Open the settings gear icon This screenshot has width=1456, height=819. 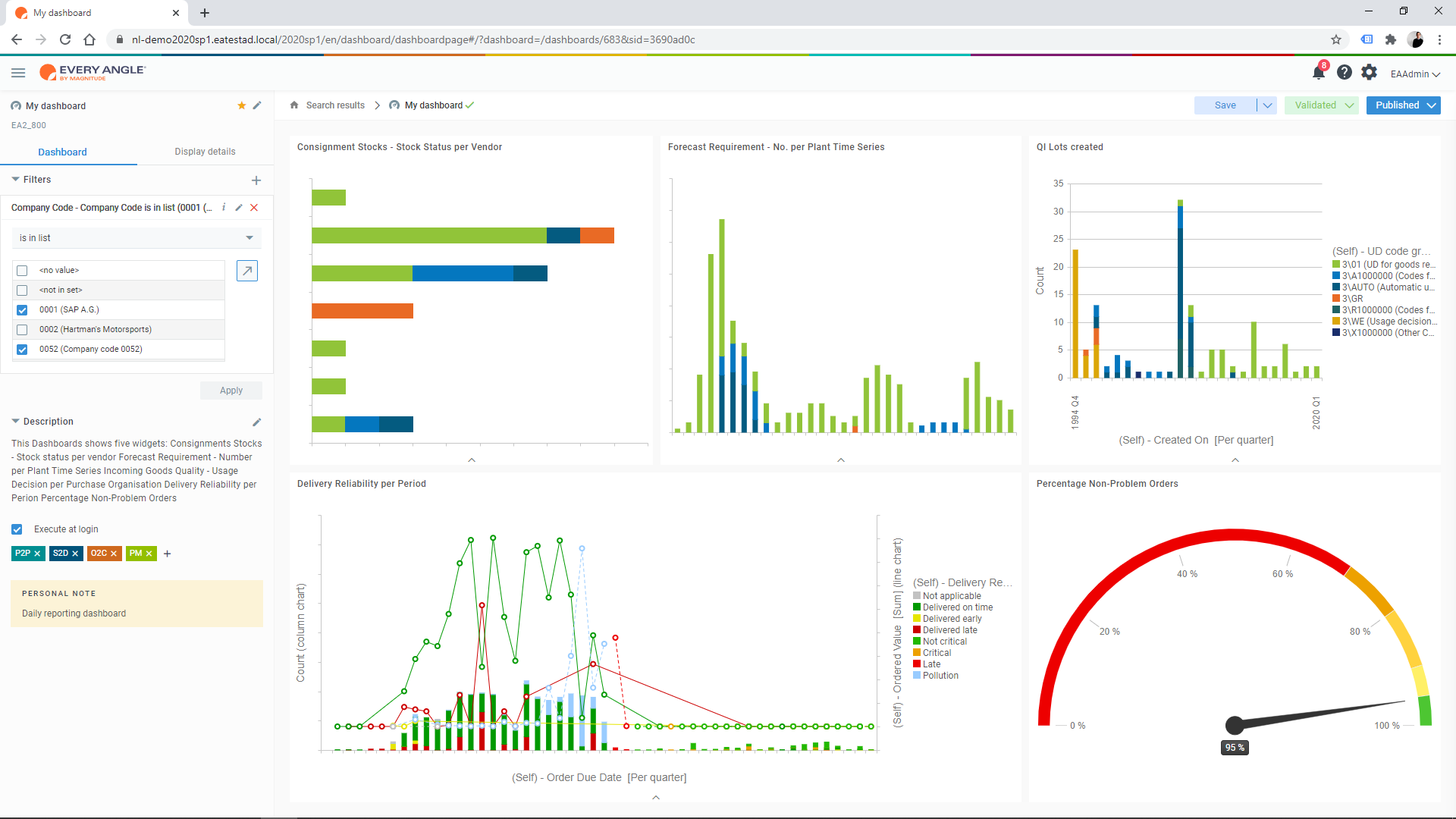pos(1369,73)
